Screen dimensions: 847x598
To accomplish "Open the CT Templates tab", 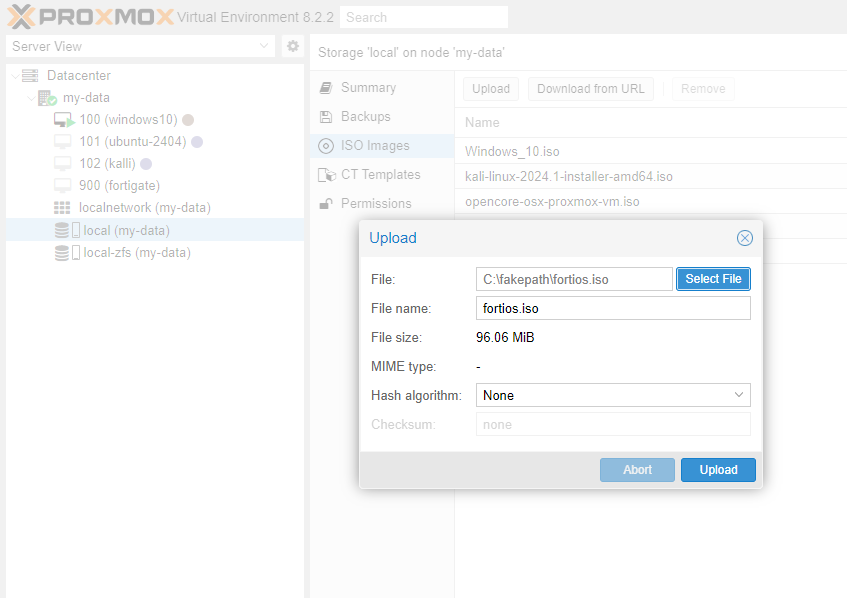I will 382,175.
